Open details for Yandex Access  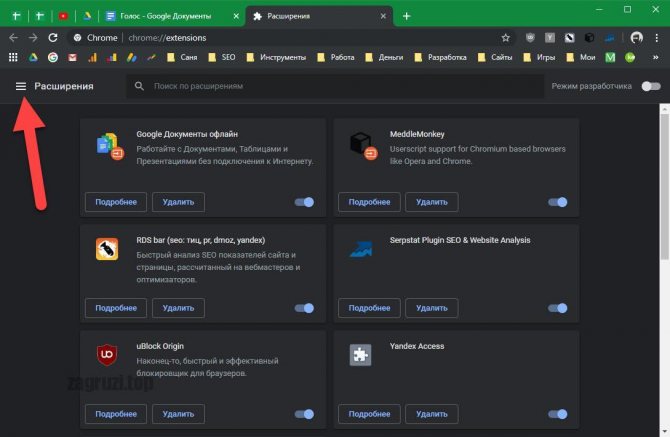coord(369,414)
